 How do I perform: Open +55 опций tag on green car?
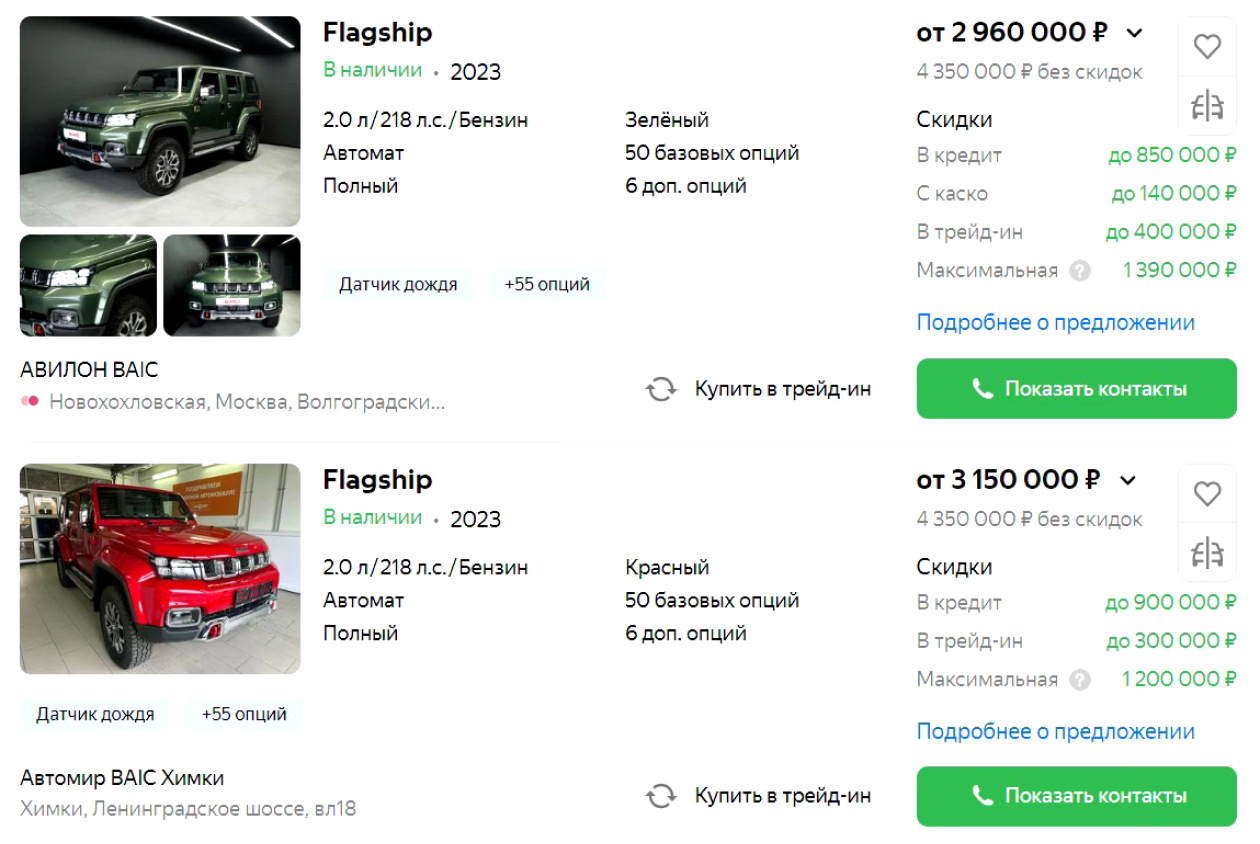point(547,284)
